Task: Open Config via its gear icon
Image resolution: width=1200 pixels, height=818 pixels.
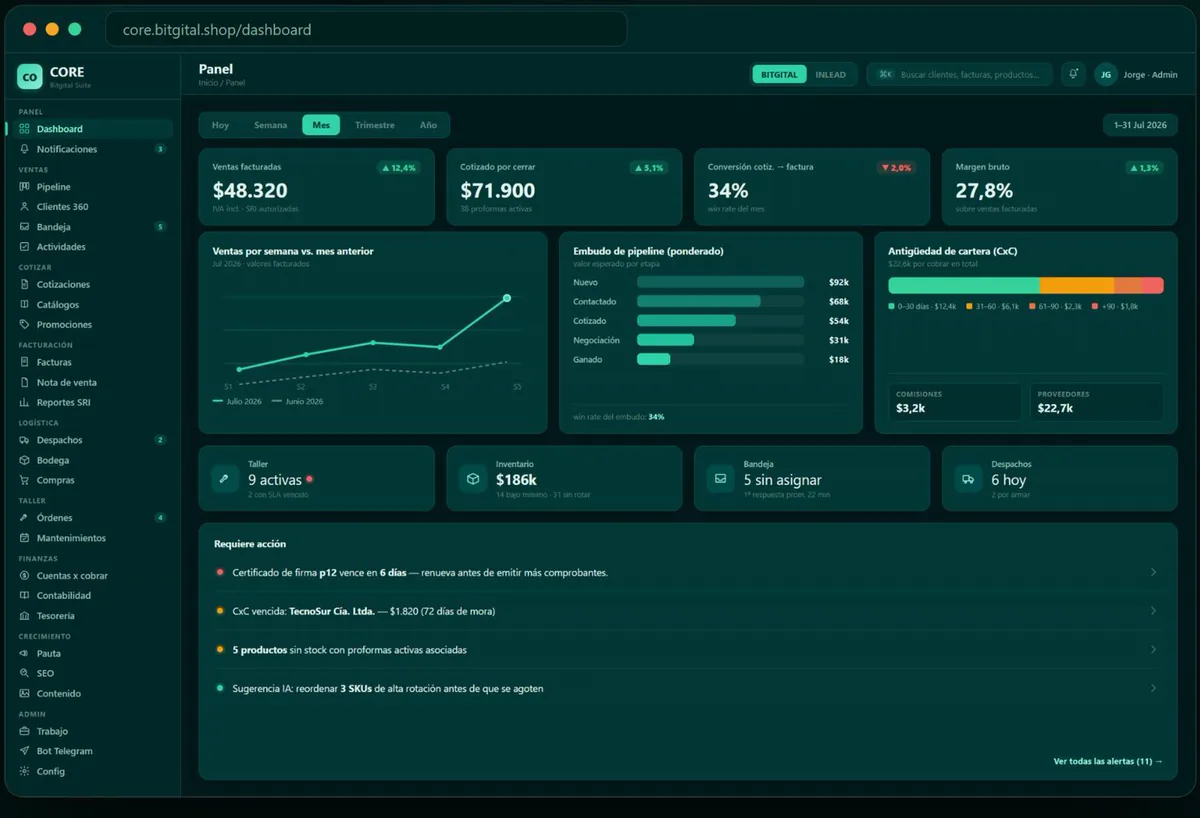Action: (x=25, y=772)
